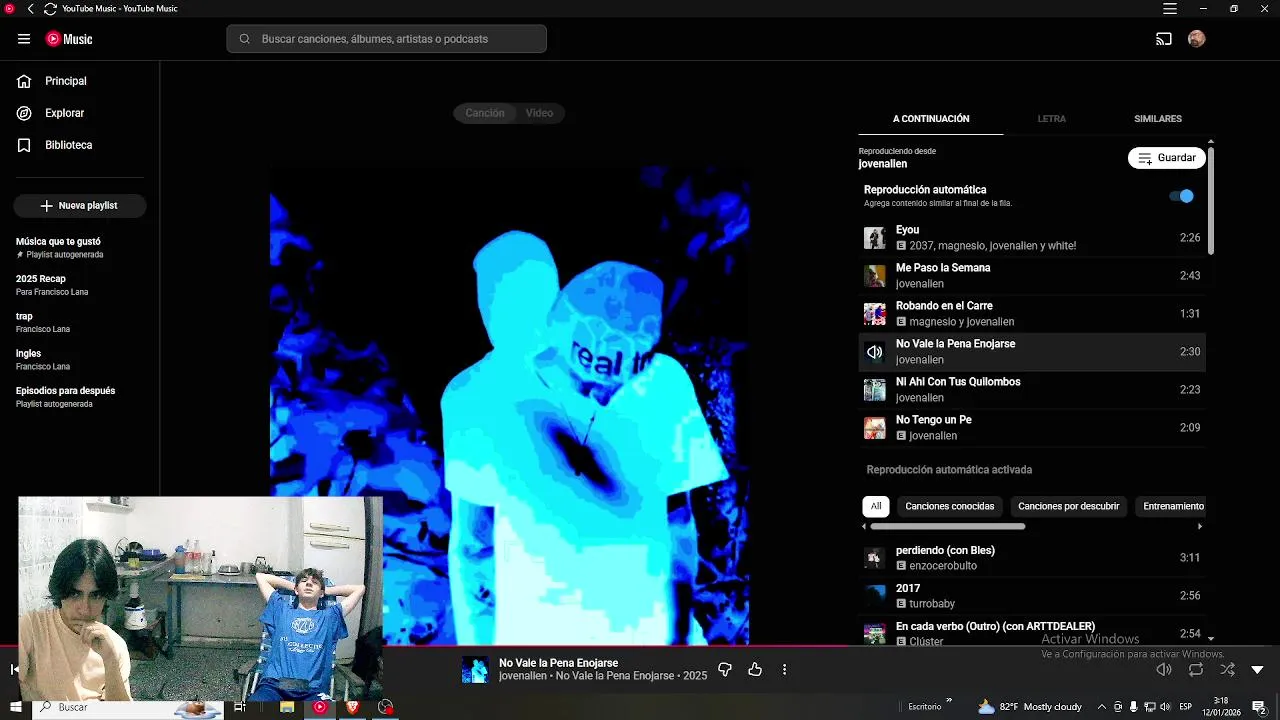
Task: Play perdiendo (con Bles) suggestion
Action: click(x=1032, y=558)
